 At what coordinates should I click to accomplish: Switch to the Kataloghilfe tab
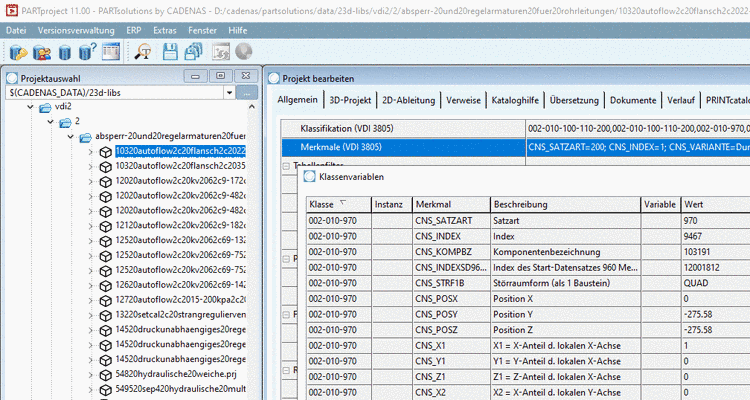(515, 100)
